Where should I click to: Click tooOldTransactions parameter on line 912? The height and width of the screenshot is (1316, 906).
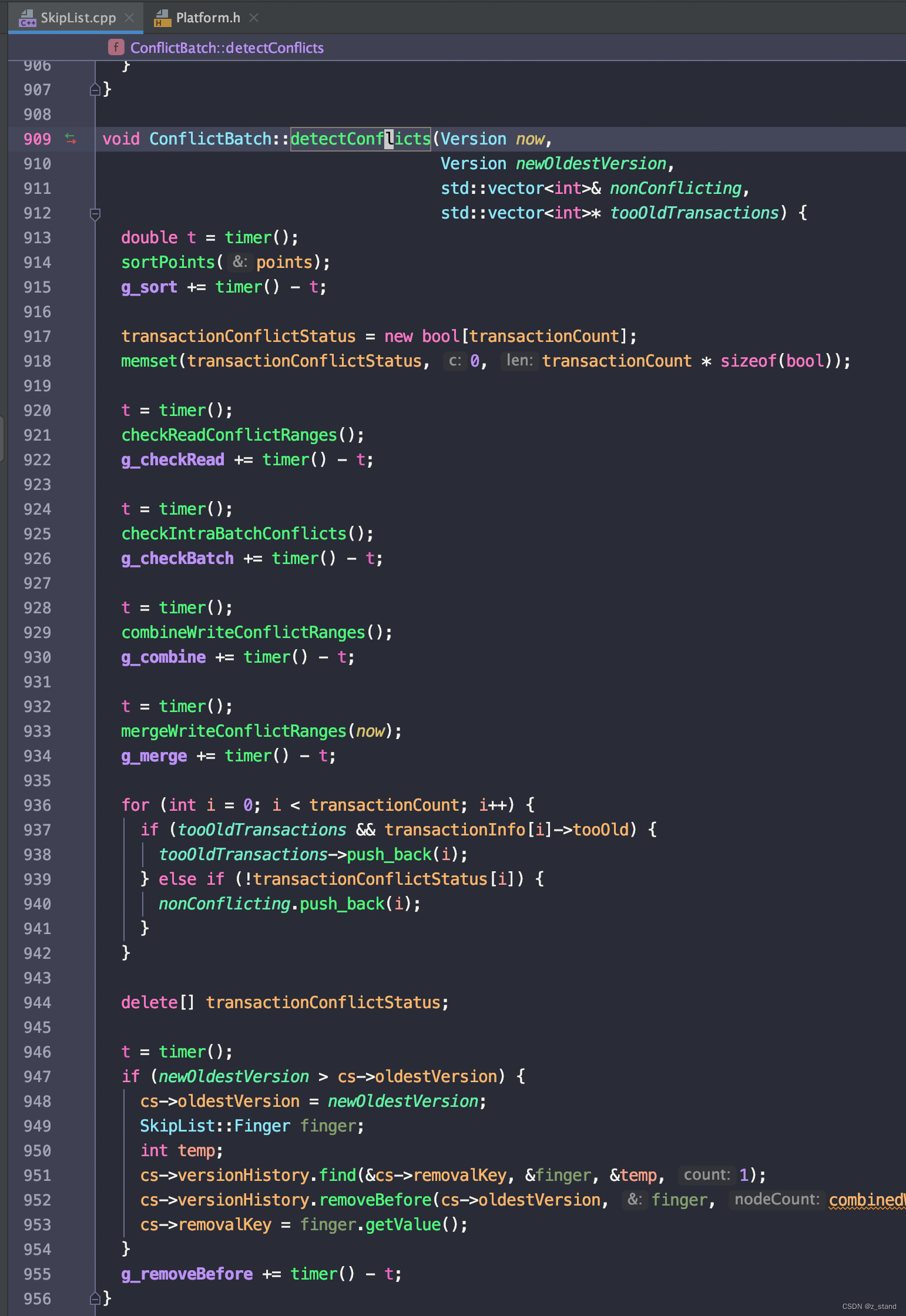tap(694, 213)
